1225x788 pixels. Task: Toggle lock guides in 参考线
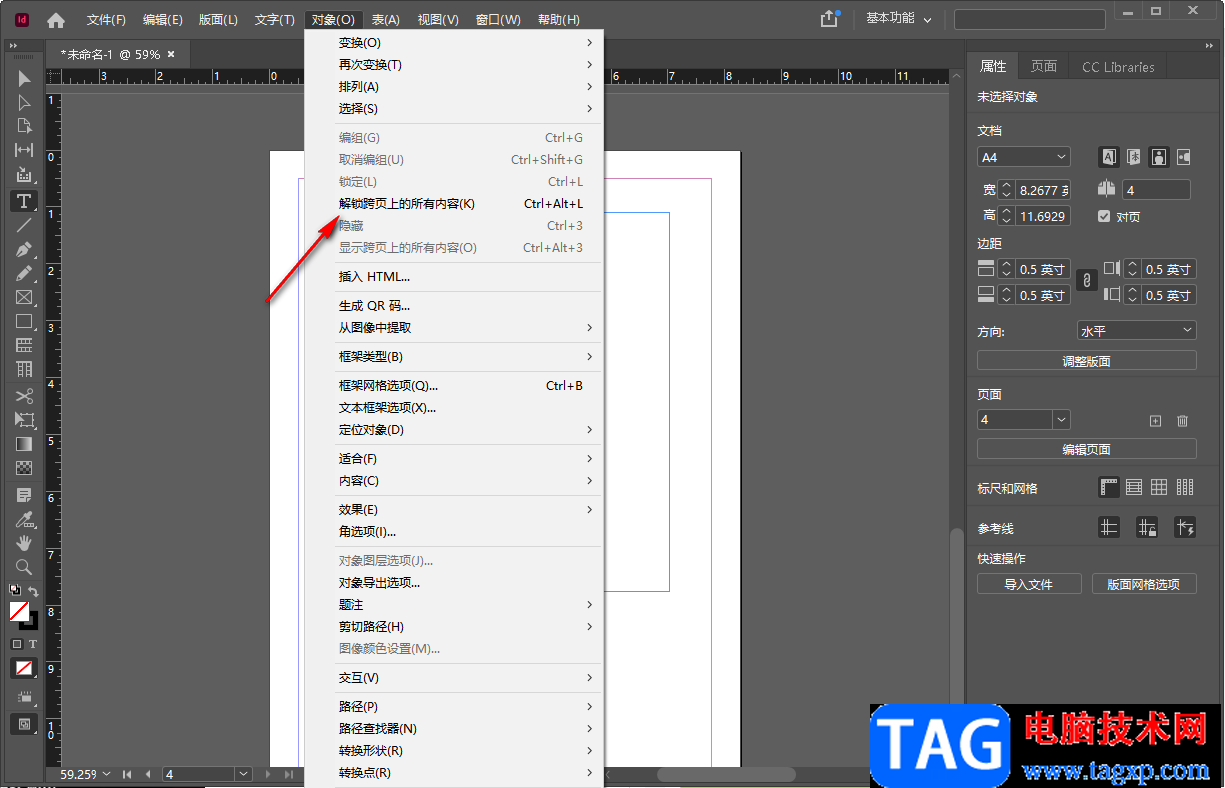[1147, 527]
